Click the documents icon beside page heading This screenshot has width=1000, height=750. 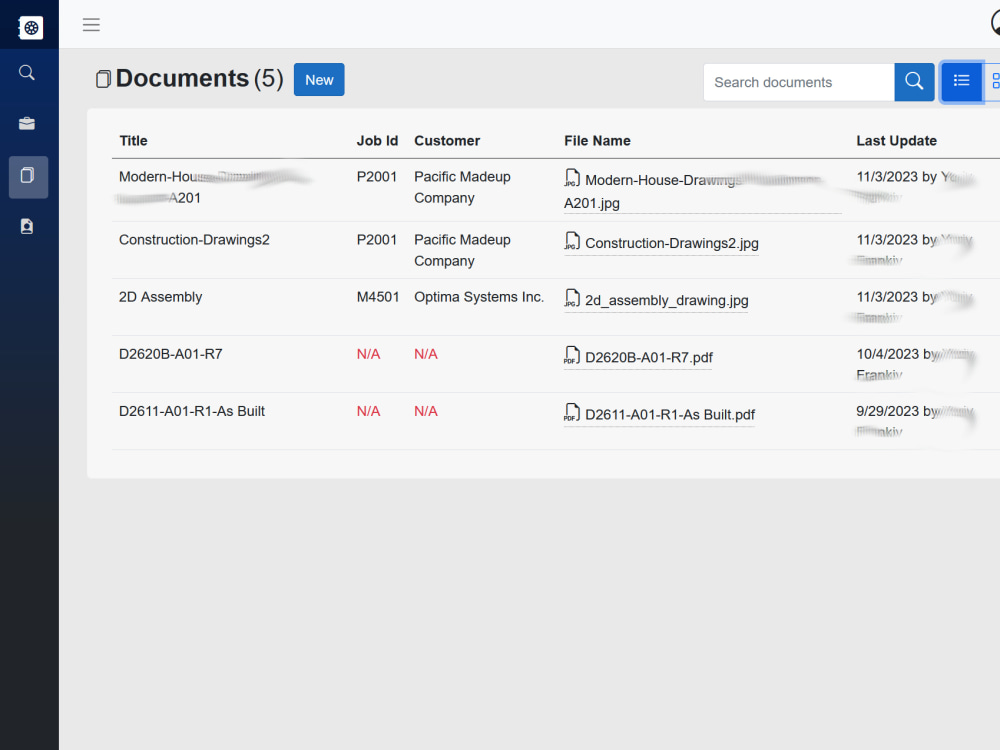coord(103,79)
